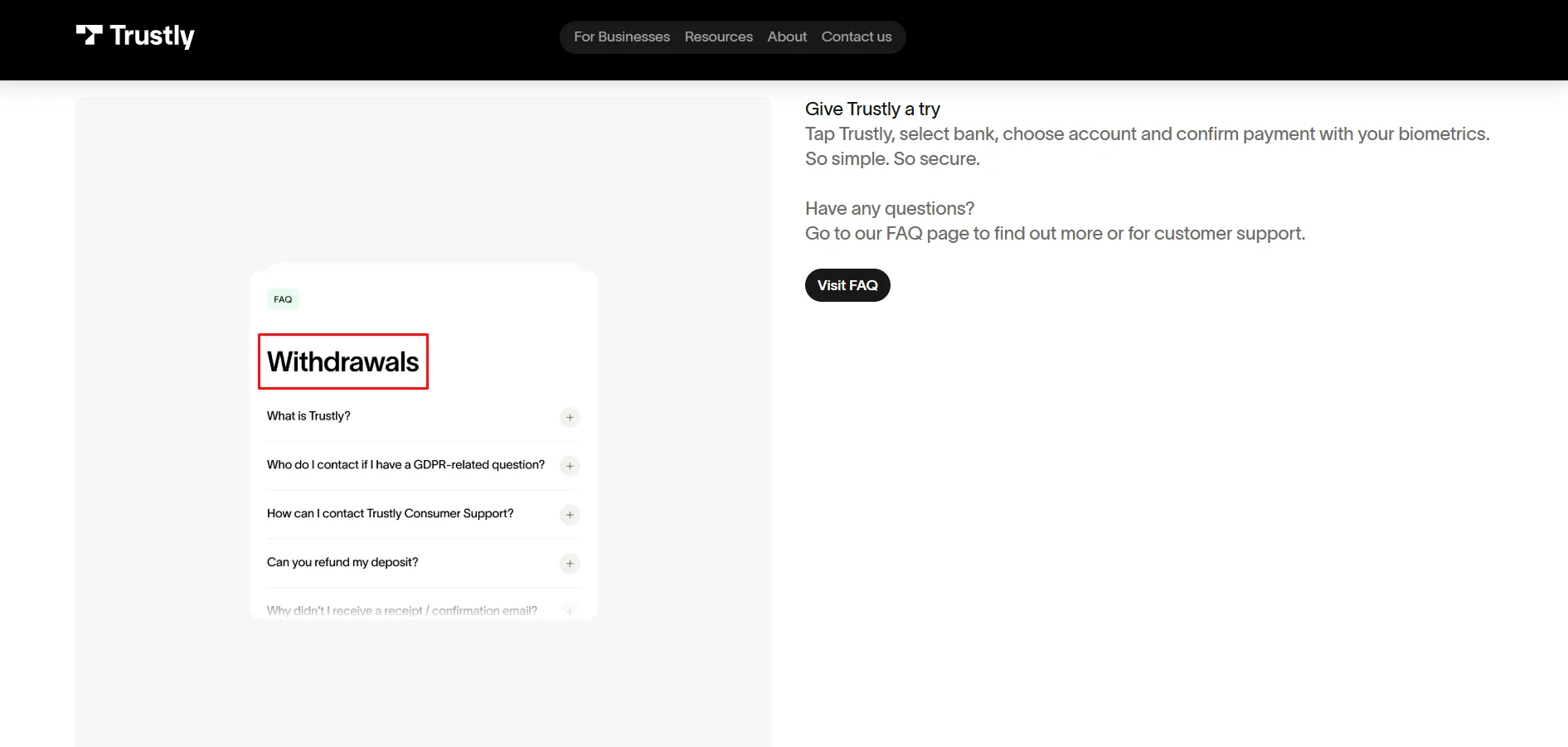Open the For Businesses menu
The image size is (1568, 747).
(622, 37)
